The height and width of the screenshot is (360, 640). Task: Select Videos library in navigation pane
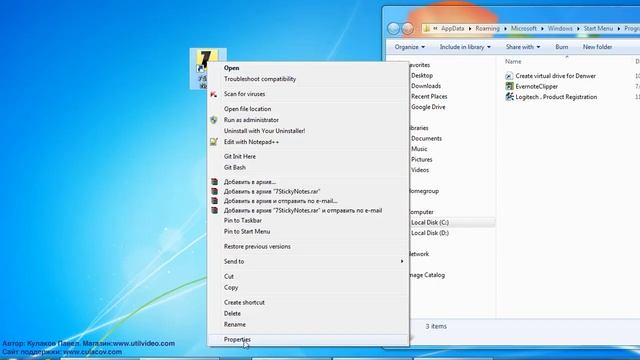pyautogui.click(x=420, y=170)
